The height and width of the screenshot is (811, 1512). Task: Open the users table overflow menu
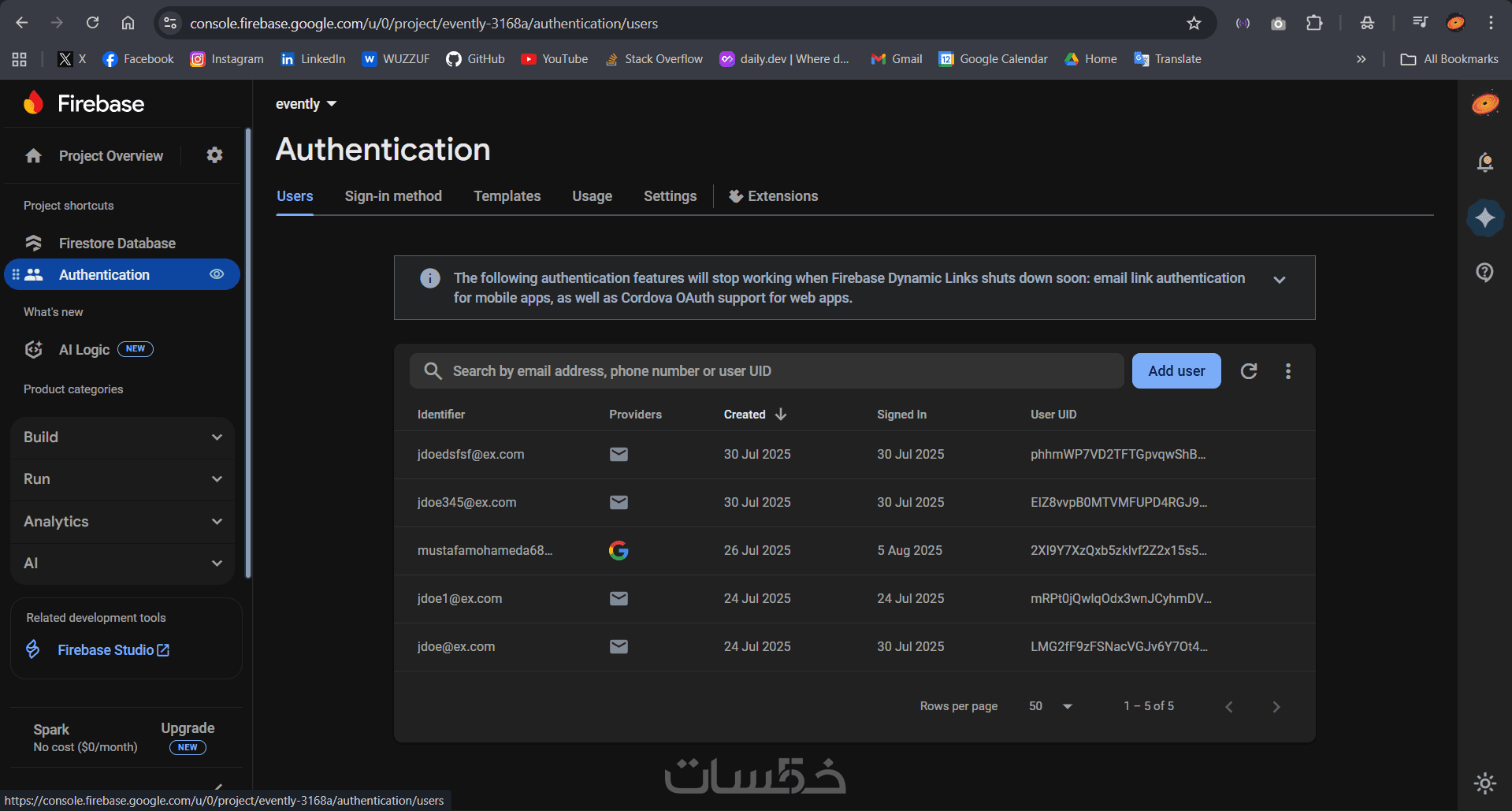[1288, 370]
